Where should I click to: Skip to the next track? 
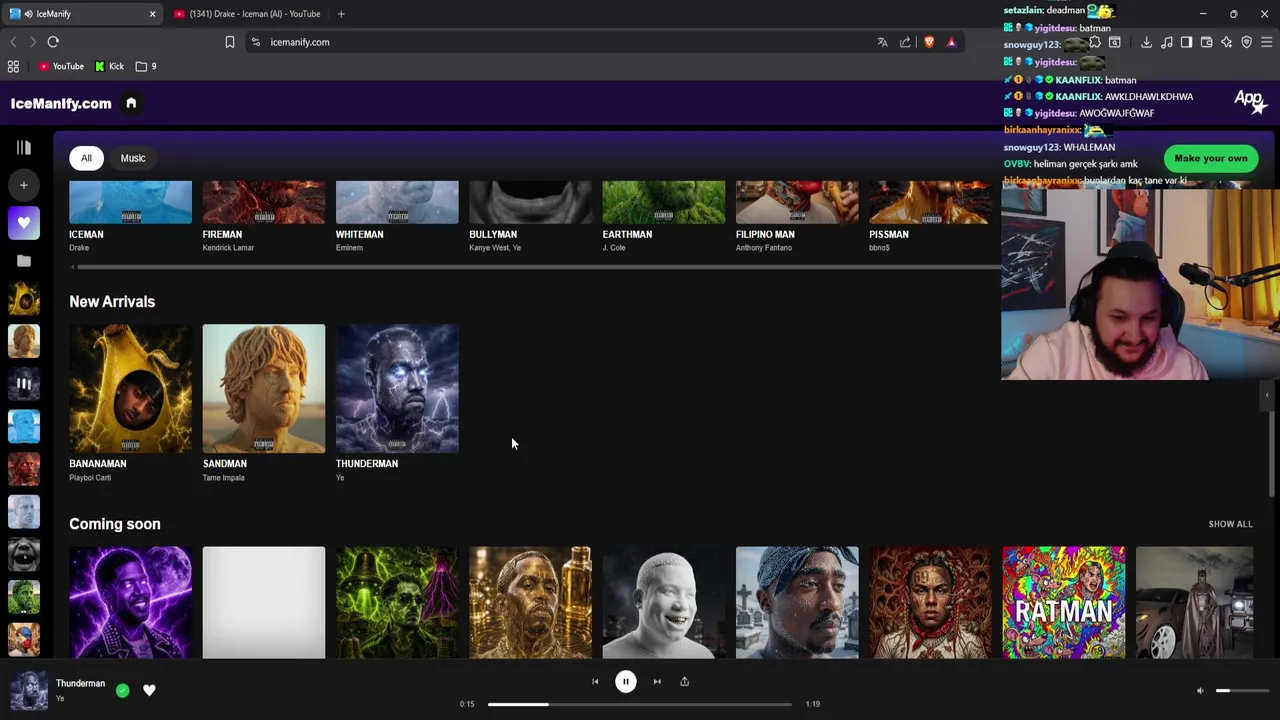click(657, 682)
